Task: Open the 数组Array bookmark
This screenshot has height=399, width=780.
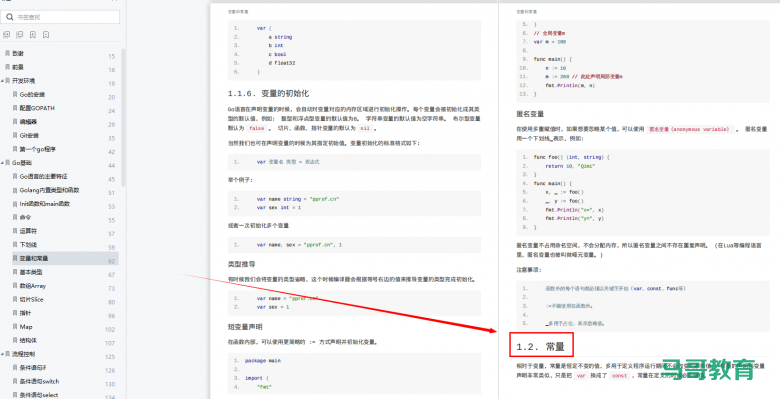Action: point(33,286)
